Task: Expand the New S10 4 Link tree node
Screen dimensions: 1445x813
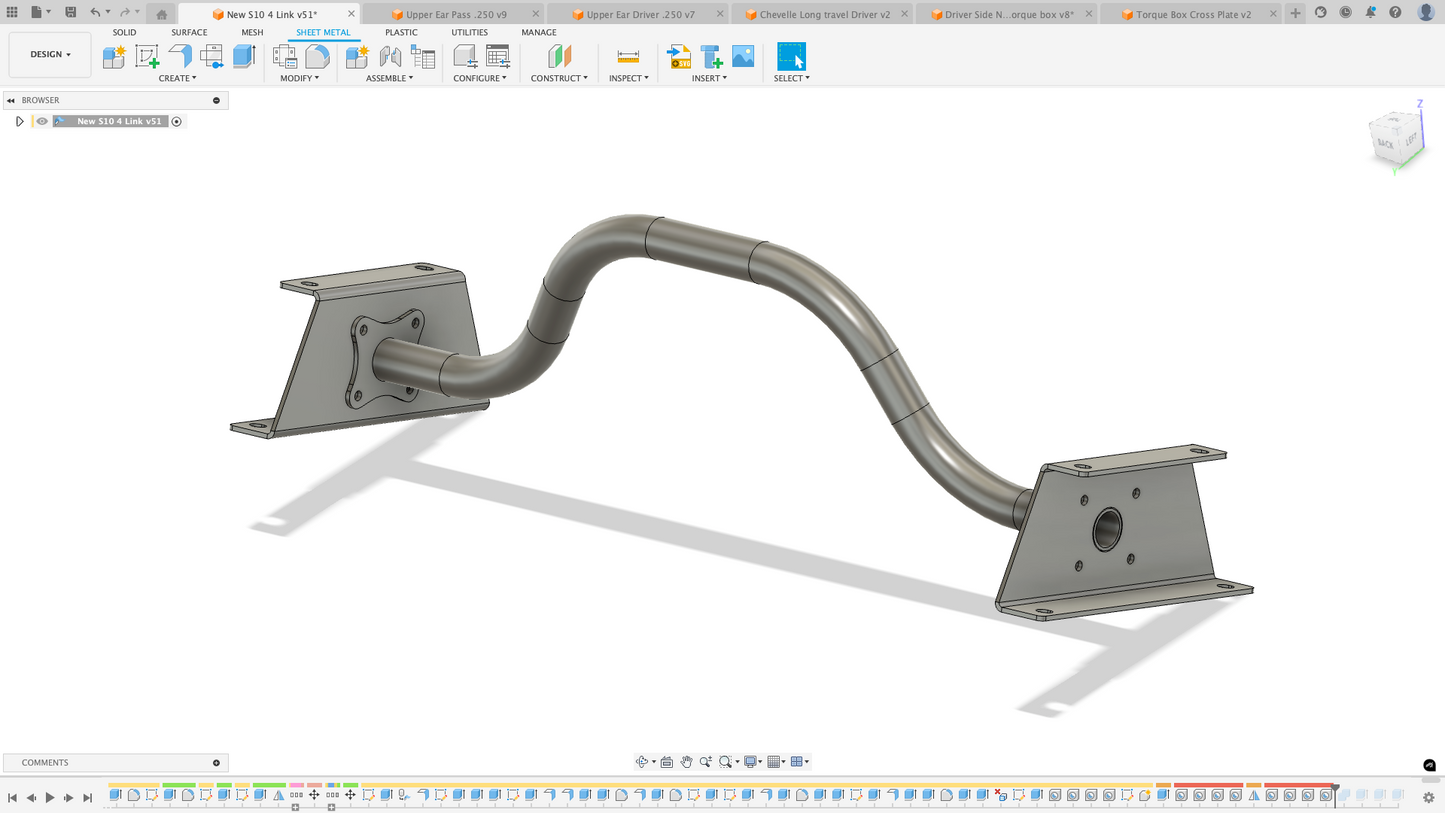Action: click(19, 121)
